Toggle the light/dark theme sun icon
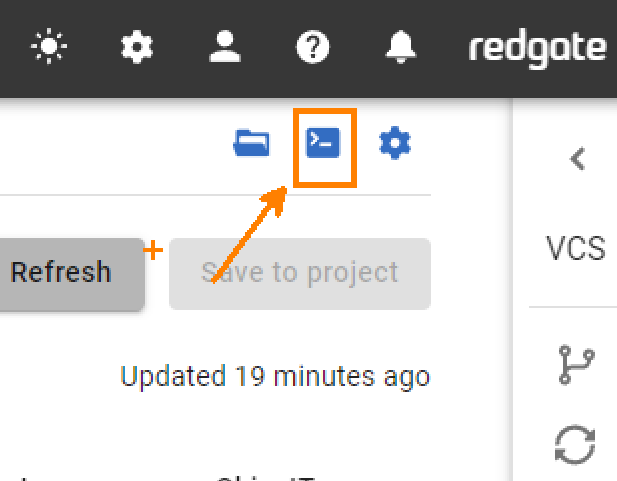617x481 pixels. pos(48,47)
